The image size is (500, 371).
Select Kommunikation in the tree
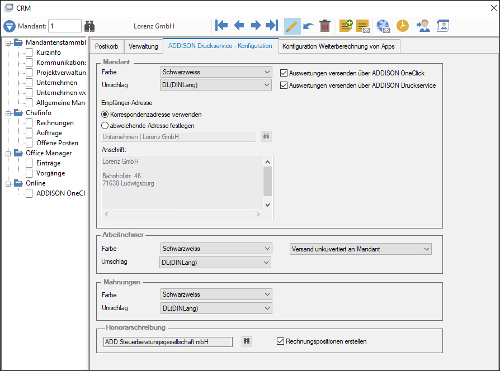tap(61, 62)
